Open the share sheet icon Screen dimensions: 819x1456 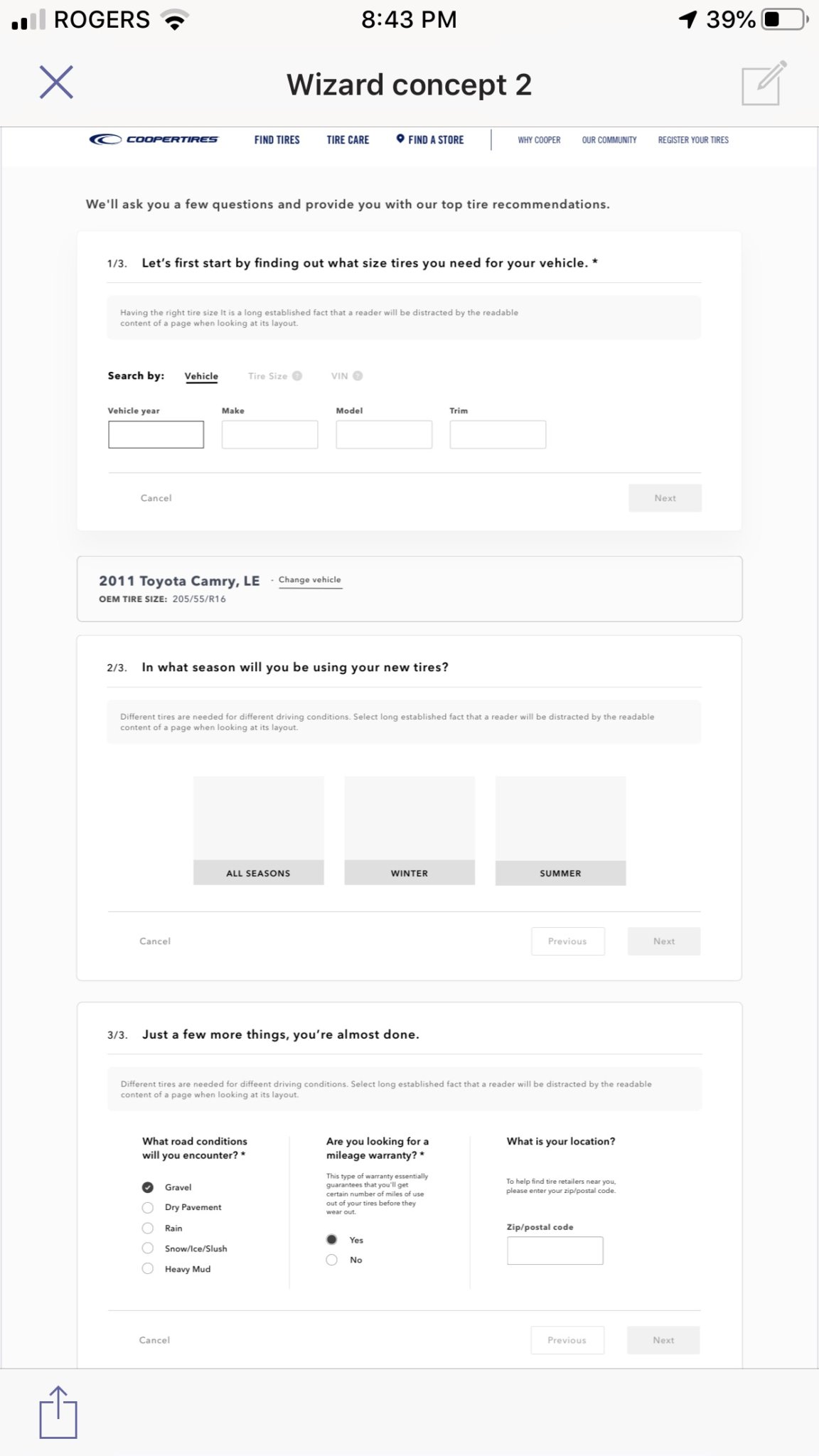(58, 1411)
